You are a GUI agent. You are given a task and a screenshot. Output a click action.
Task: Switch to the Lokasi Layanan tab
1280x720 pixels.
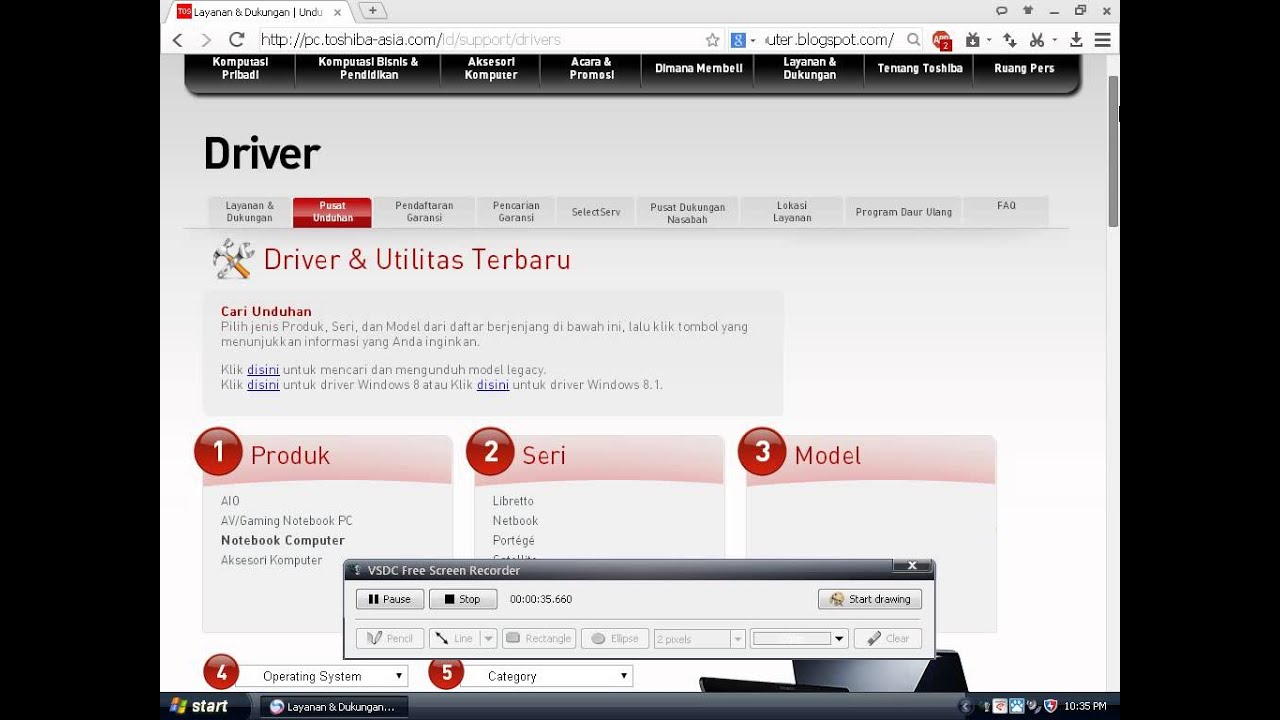click(x=791, y=211)
